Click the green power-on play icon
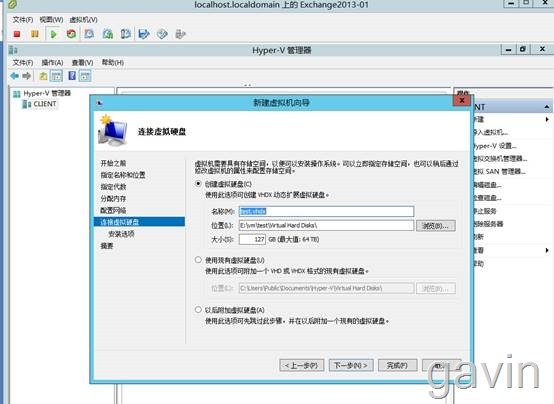554x404 pixels. tap(53, 34)
